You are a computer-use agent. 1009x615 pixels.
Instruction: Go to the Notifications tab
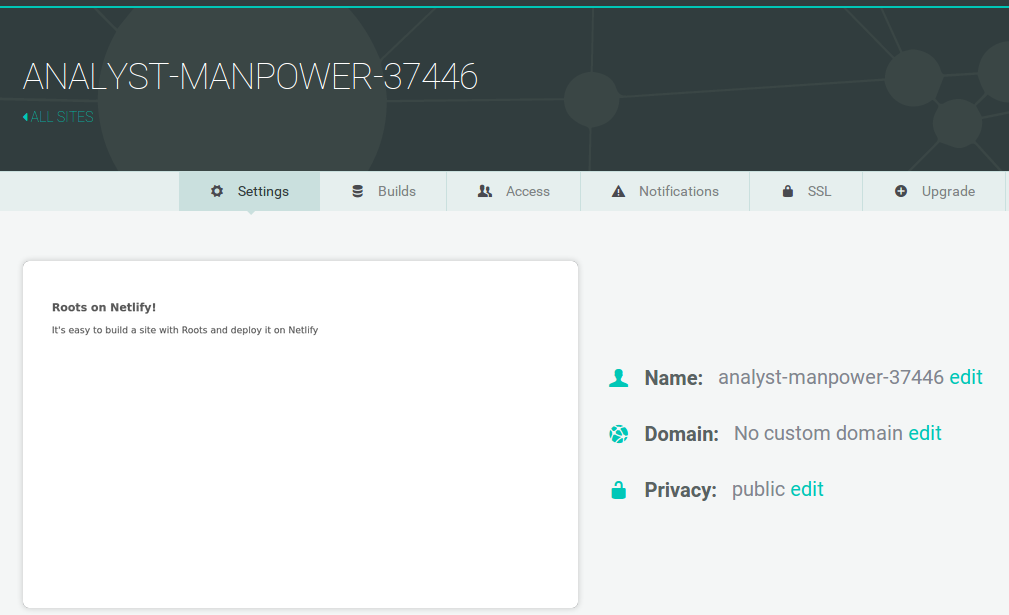coord(665,191)
